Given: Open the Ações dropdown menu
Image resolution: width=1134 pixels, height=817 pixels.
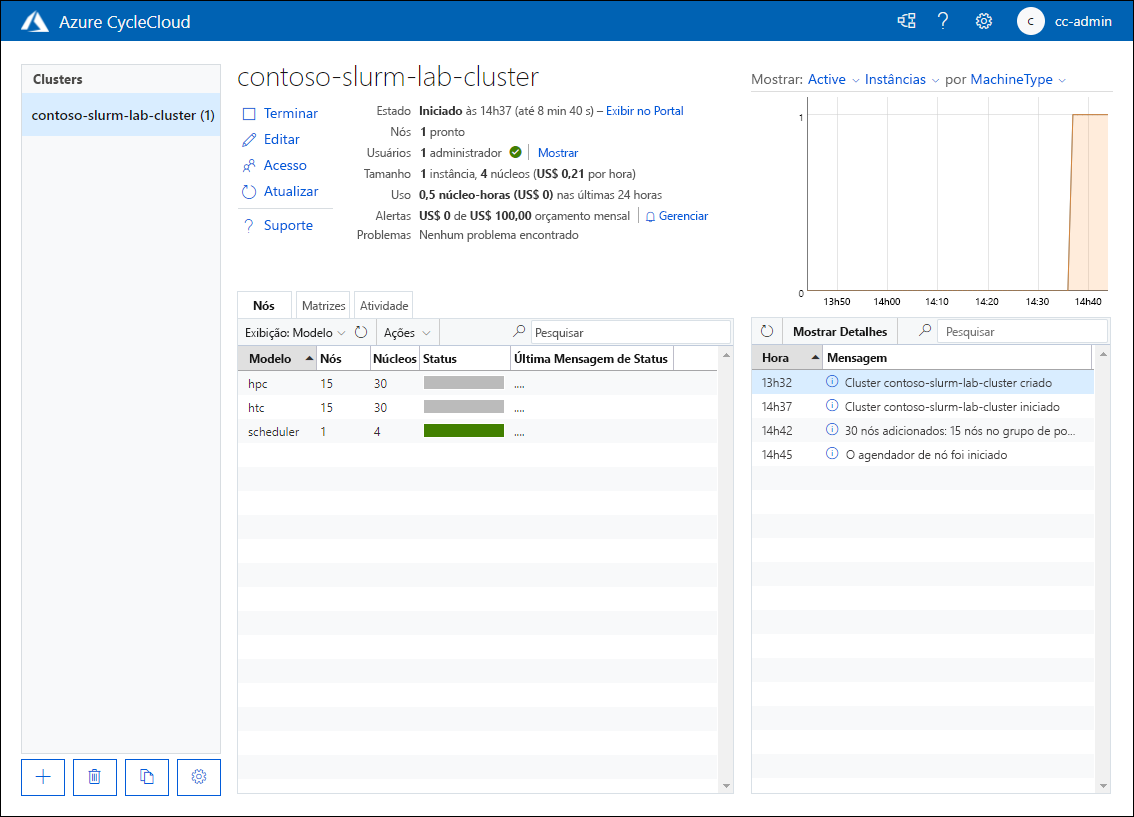Looking at the screenshot, I should (x=406, y=331).
